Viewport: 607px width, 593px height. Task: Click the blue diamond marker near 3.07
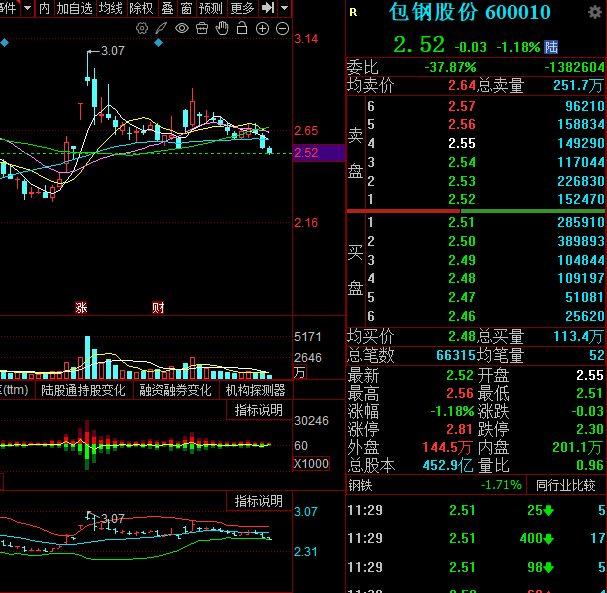(x=158, y=43)
